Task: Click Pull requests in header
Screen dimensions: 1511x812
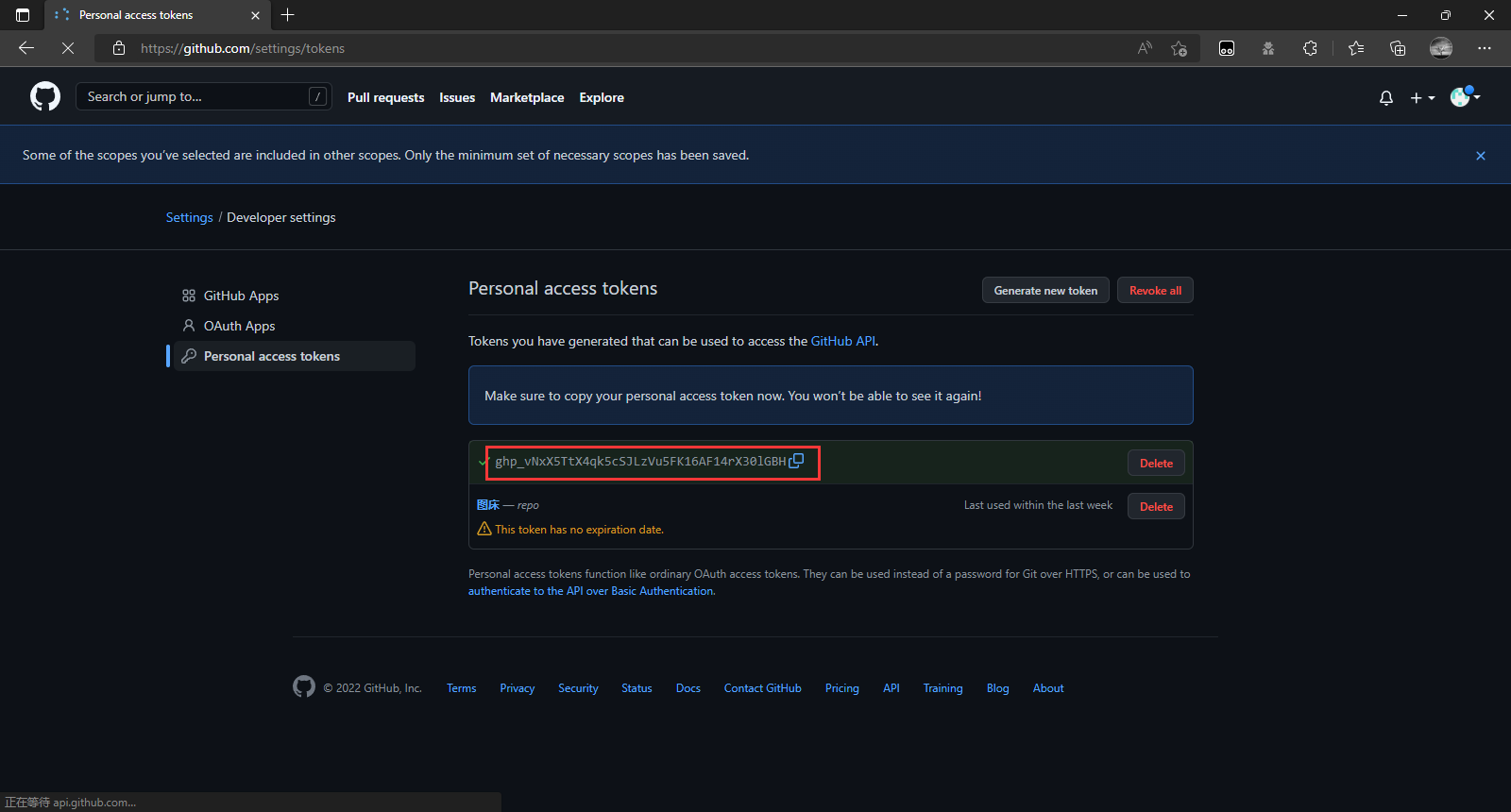Action: coord(385,97)
